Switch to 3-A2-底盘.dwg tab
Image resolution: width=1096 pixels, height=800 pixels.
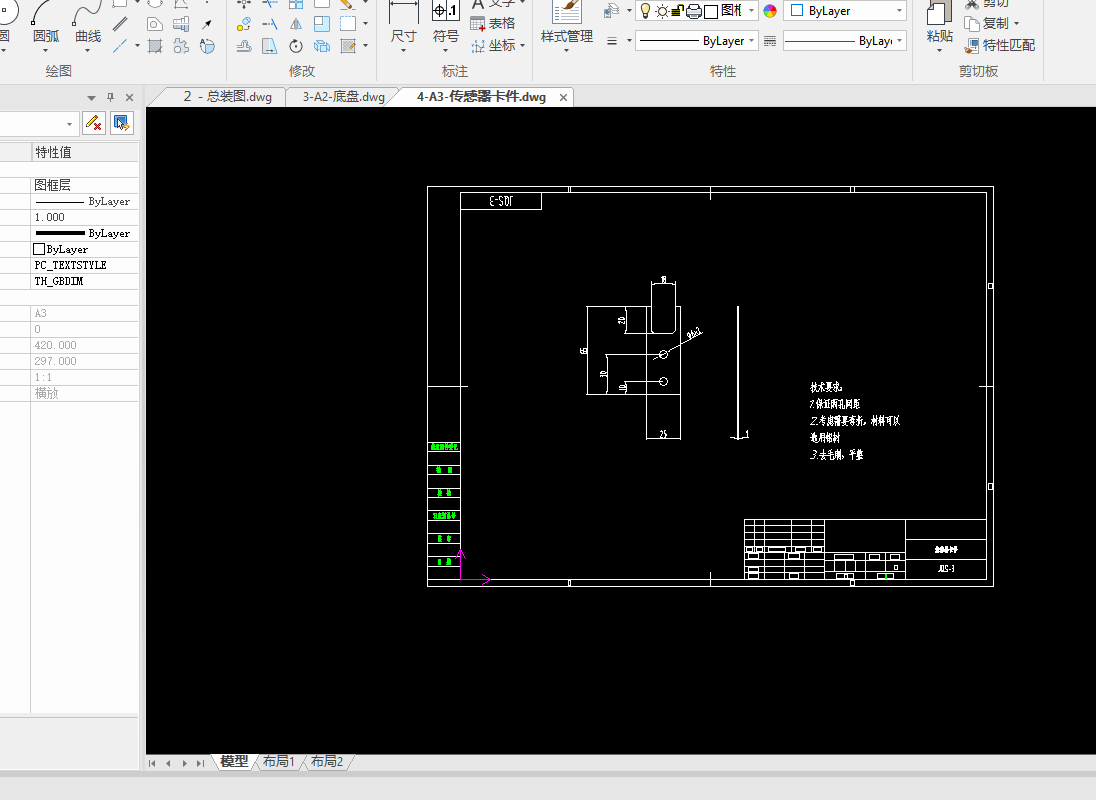click(343, 97)
